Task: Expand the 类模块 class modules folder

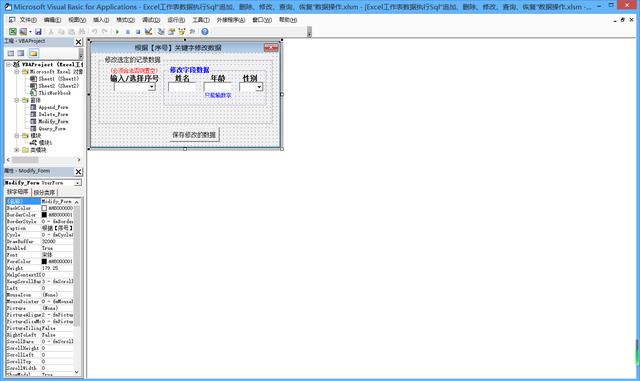Action: (x=17, y=150)
